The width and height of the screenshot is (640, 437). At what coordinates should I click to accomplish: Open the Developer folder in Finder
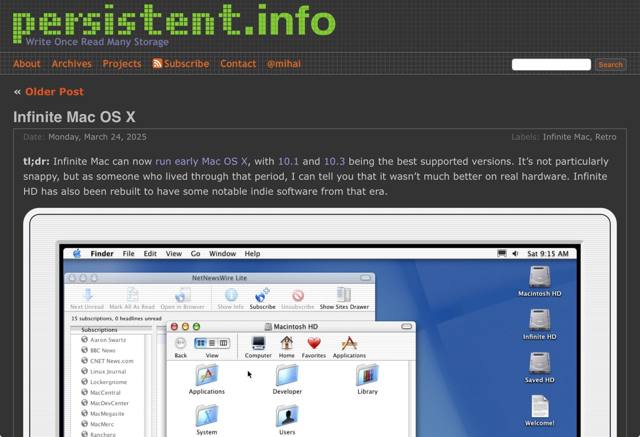click(287, 376)
